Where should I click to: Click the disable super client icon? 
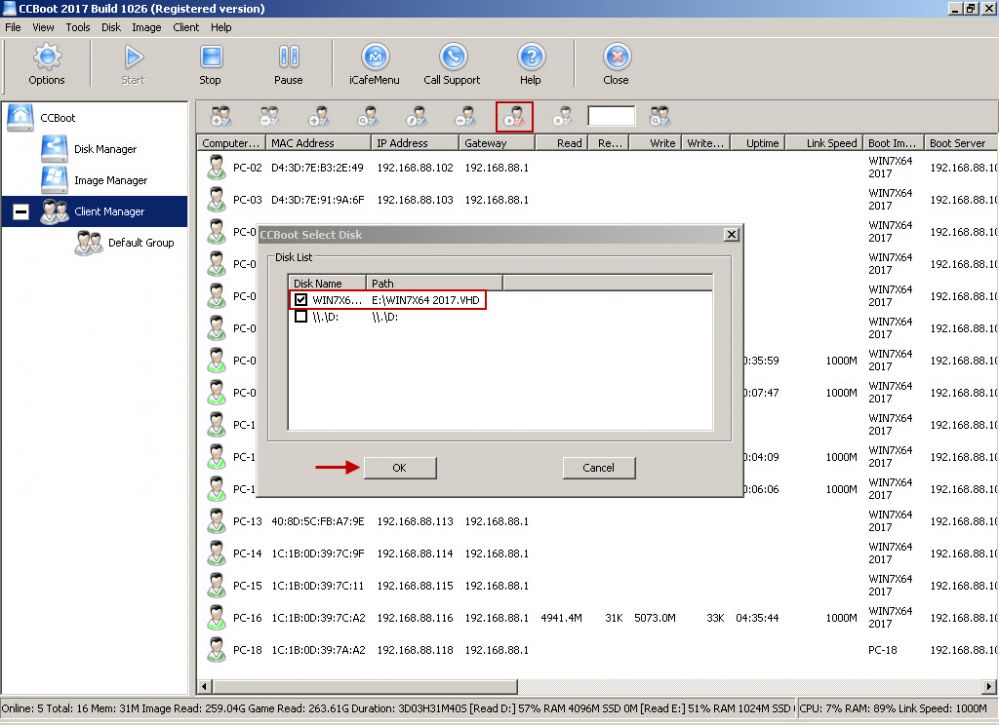(563, 117)
